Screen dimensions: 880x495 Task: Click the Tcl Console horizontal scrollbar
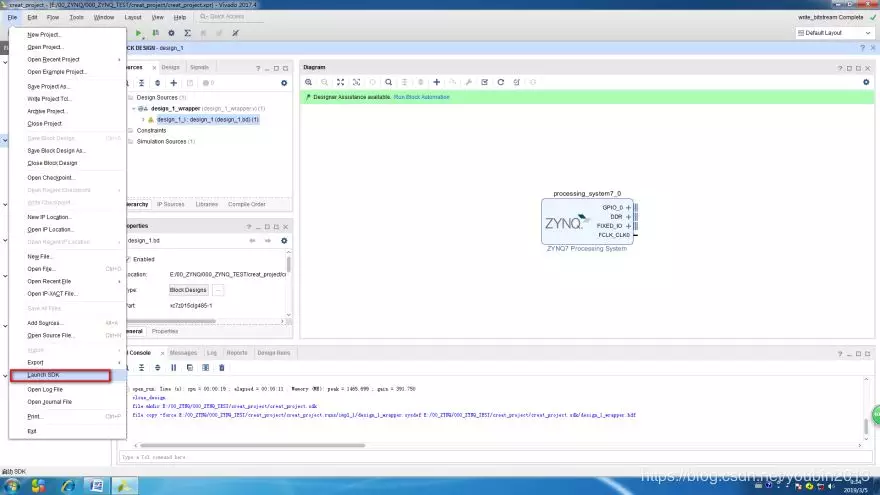tap(253, 446)
